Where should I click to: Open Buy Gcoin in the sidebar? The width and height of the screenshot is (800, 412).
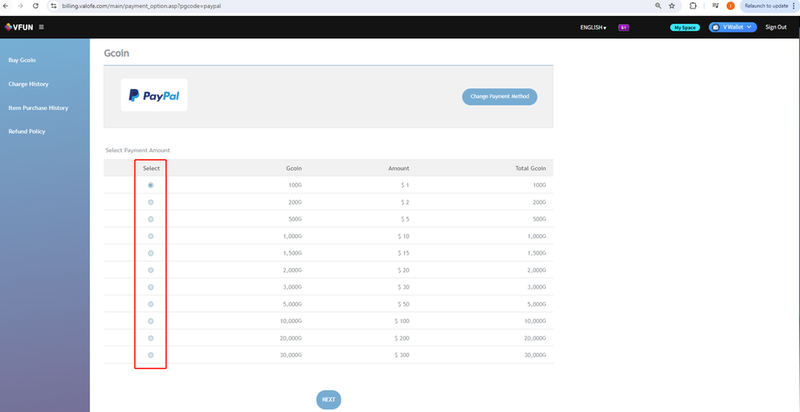pos(22,60)
